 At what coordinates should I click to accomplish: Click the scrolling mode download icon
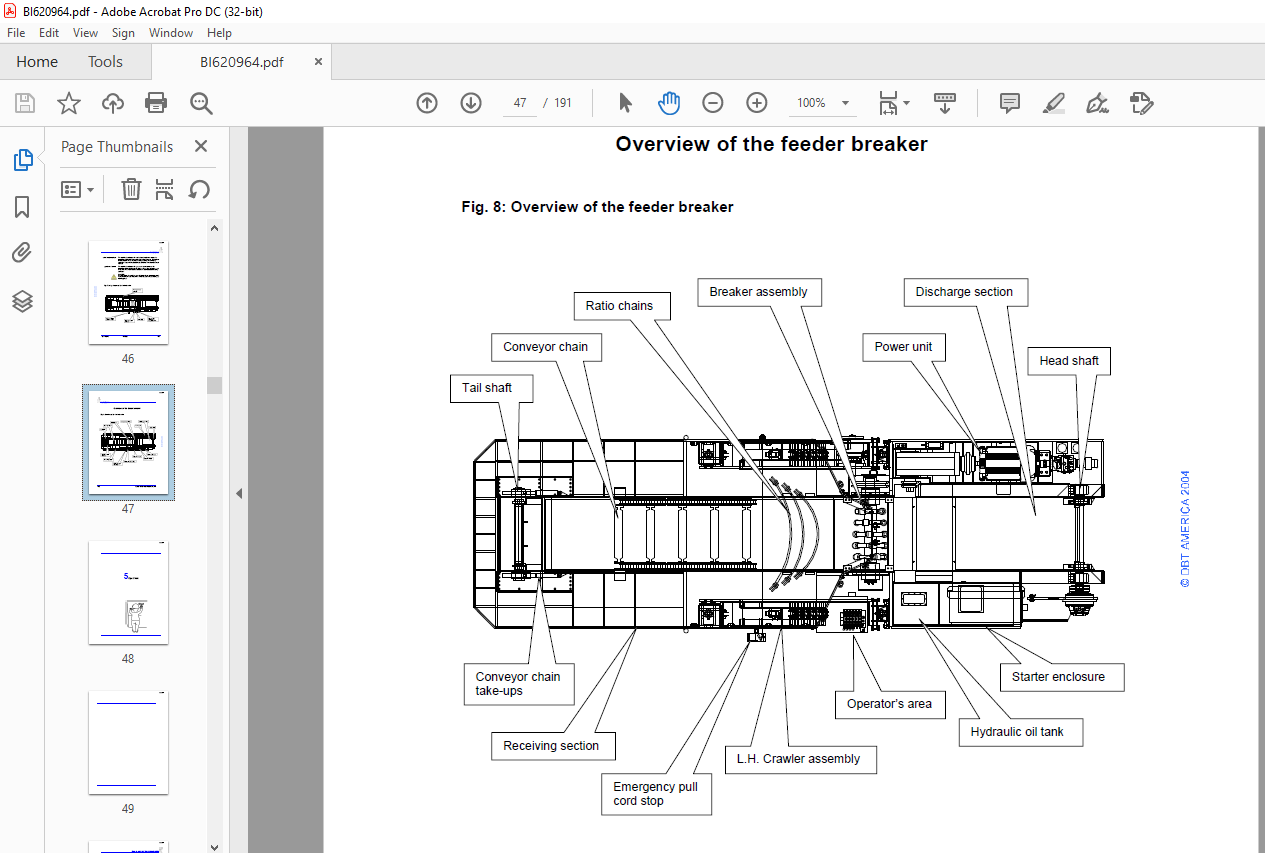click(945, 103)
